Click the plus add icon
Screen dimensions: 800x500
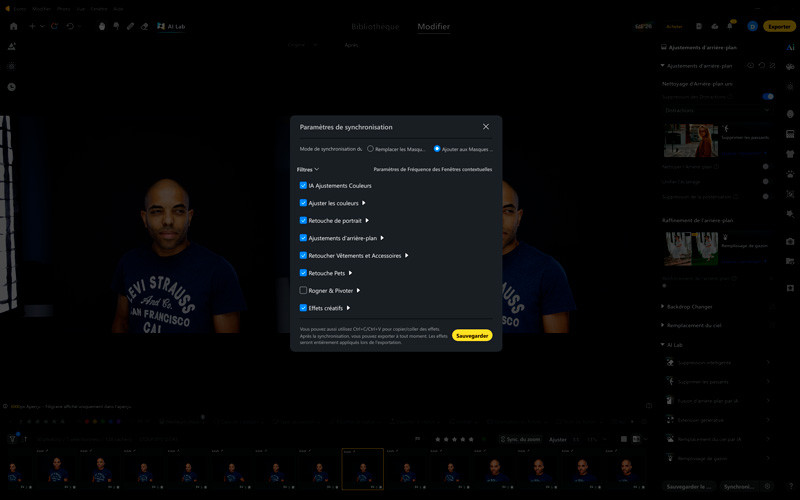32,26
